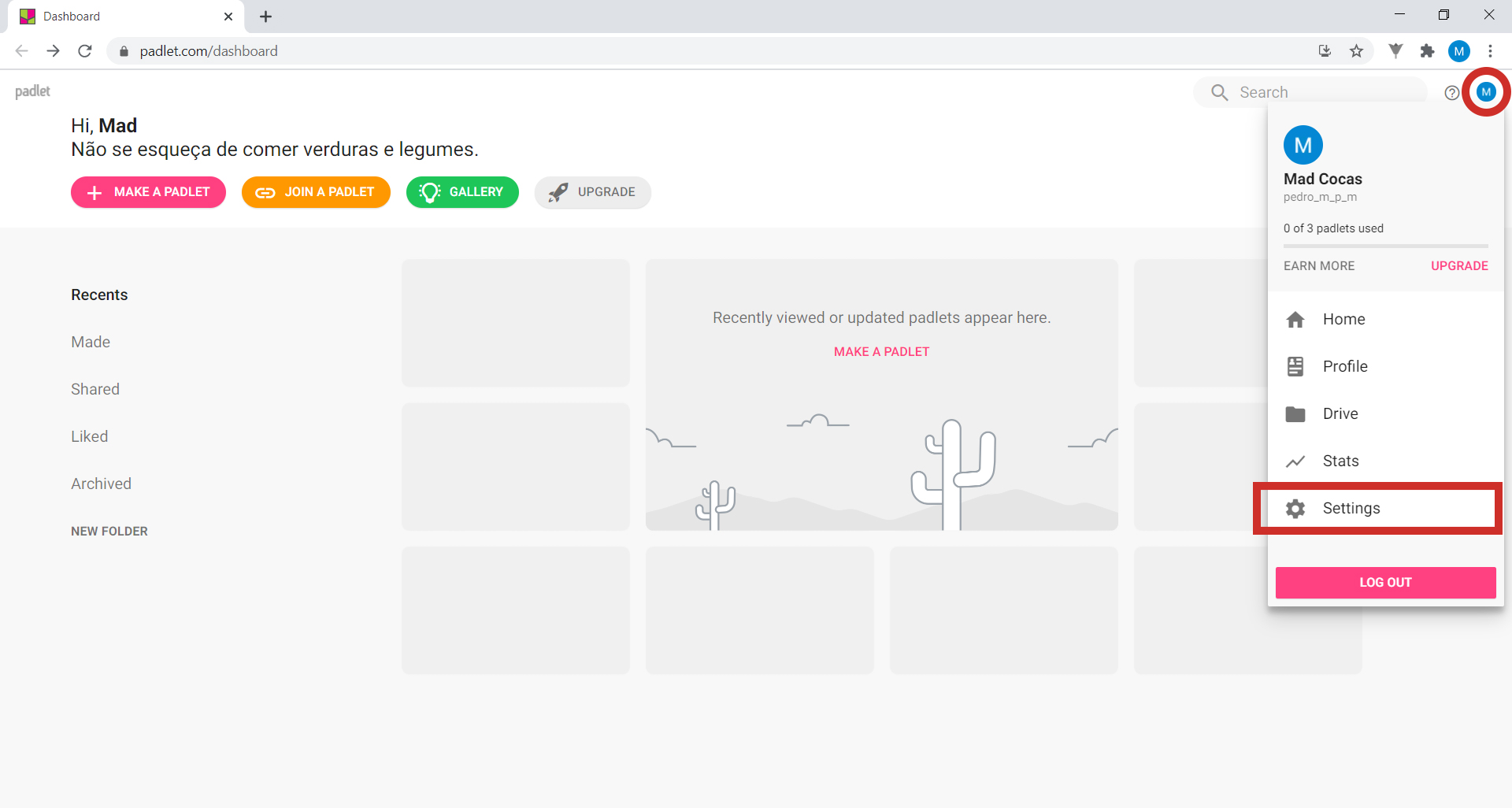Select Archived in the sidebar
Viewport: 1512px width, 808px height.
(x=101, y=484)
